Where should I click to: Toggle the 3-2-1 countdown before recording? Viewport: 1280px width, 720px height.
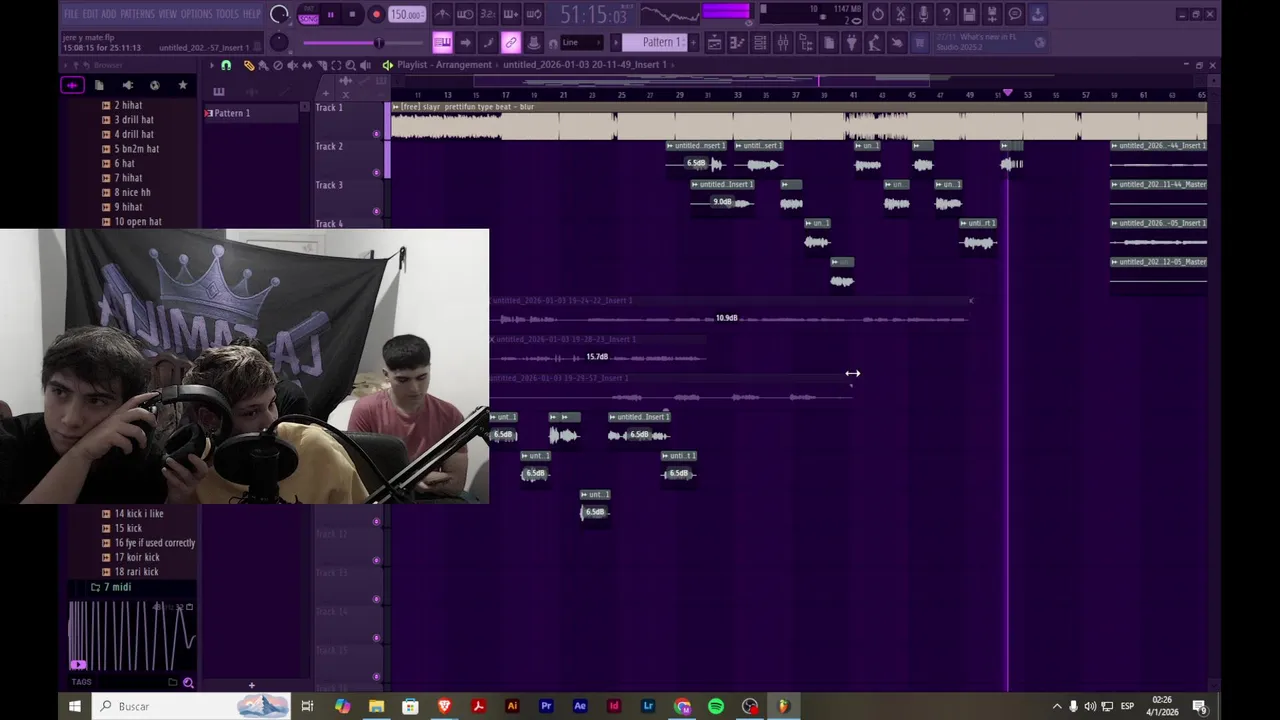click(487, 14)
